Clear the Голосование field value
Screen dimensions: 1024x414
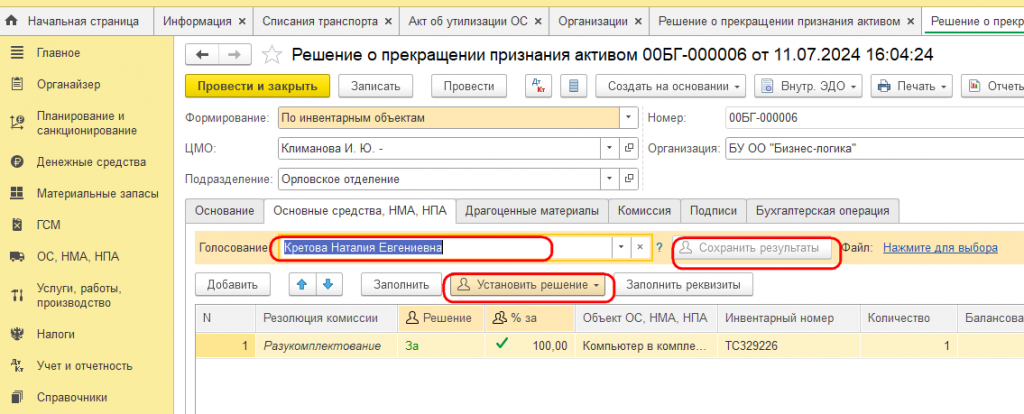(641, 247)
